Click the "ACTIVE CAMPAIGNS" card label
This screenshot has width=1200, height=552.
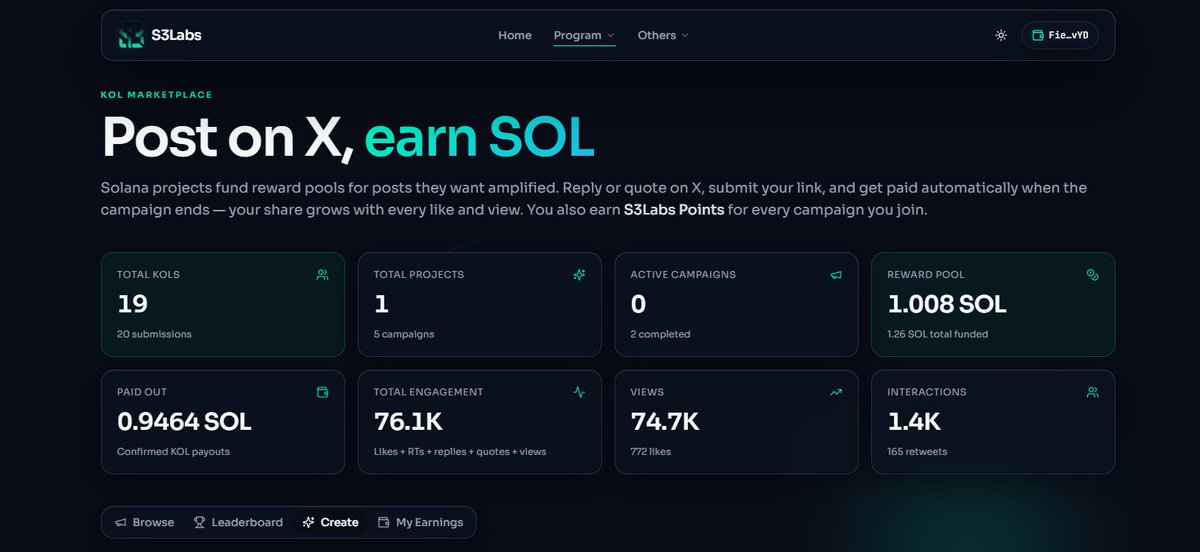tap(683, 274)
